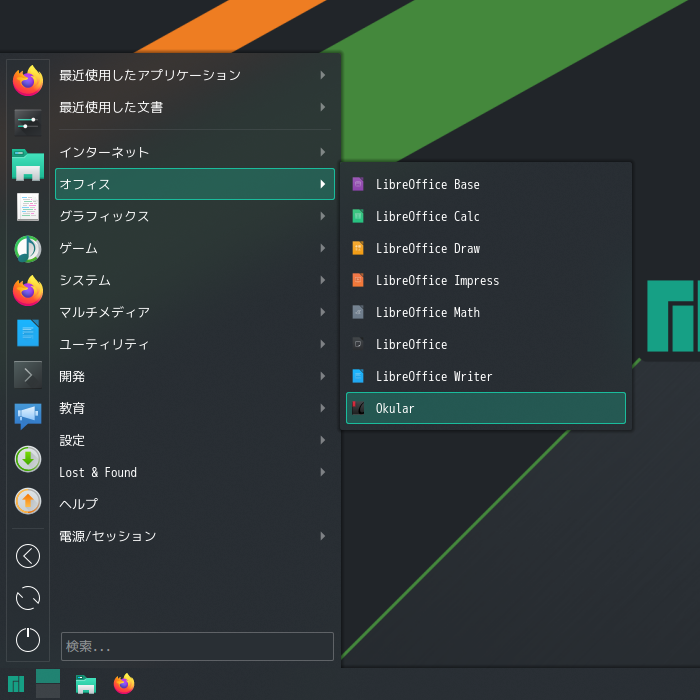Launch the text editor favorite icon

point(28,207)
